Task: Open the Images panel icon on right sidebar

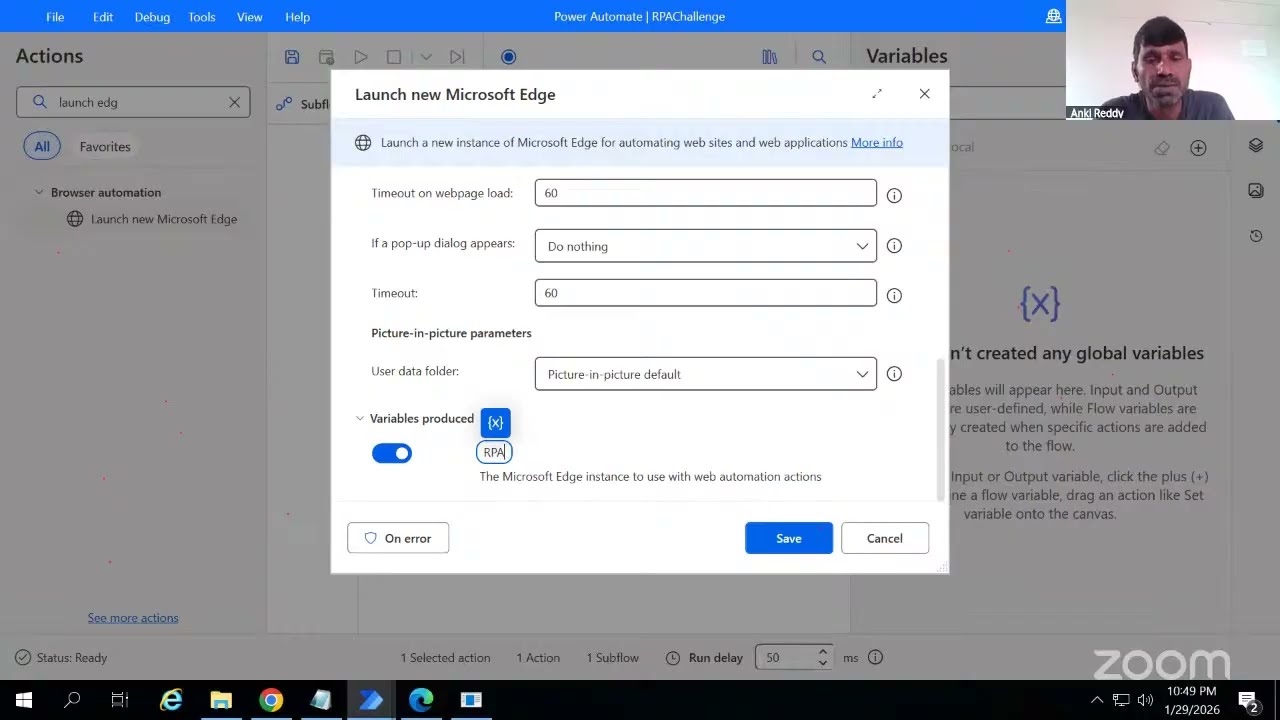Action: click(x=1256, y=190)
